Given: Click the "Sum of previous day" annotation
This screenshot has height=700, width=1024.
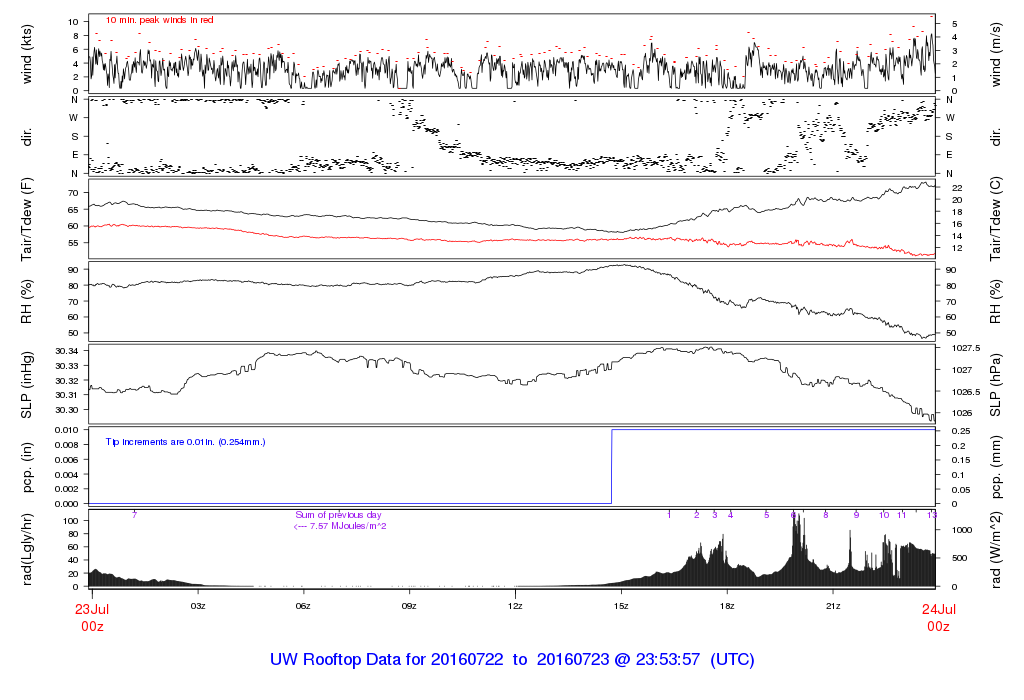Looking at the screenshot, I should click(x=338, y=515).
